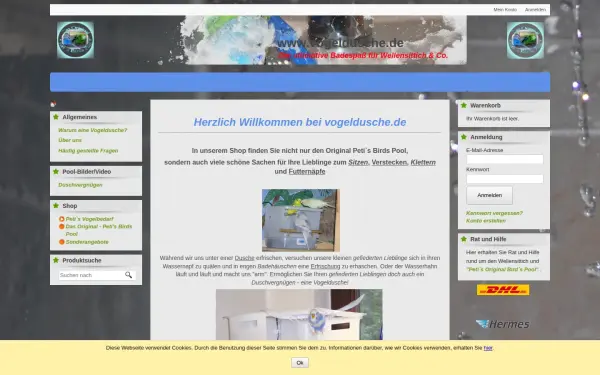Screen dimensions: 600x375
Task: Open 'Häufig gestellte Fragen'
Action: 88,151
